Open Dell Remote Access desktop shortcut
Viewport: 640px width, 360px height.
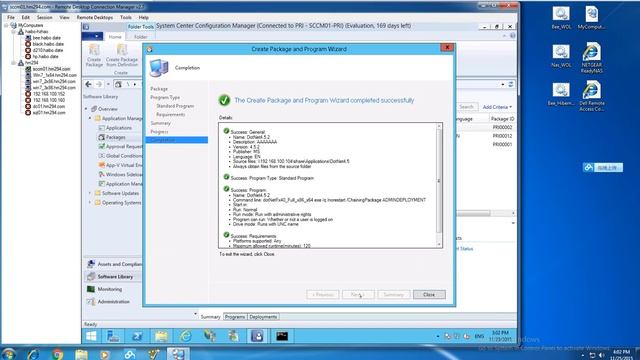(x=591, y=96)
